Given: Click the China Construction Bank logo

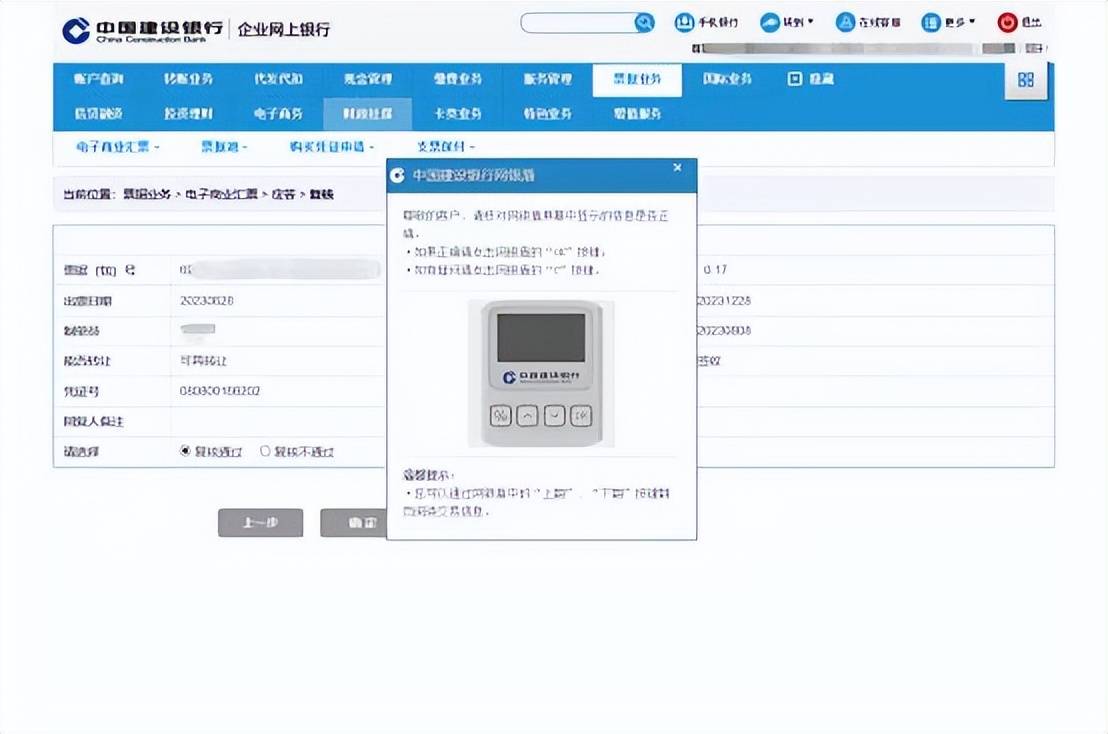Looking at the screenshot, I should tap(142, 29).
